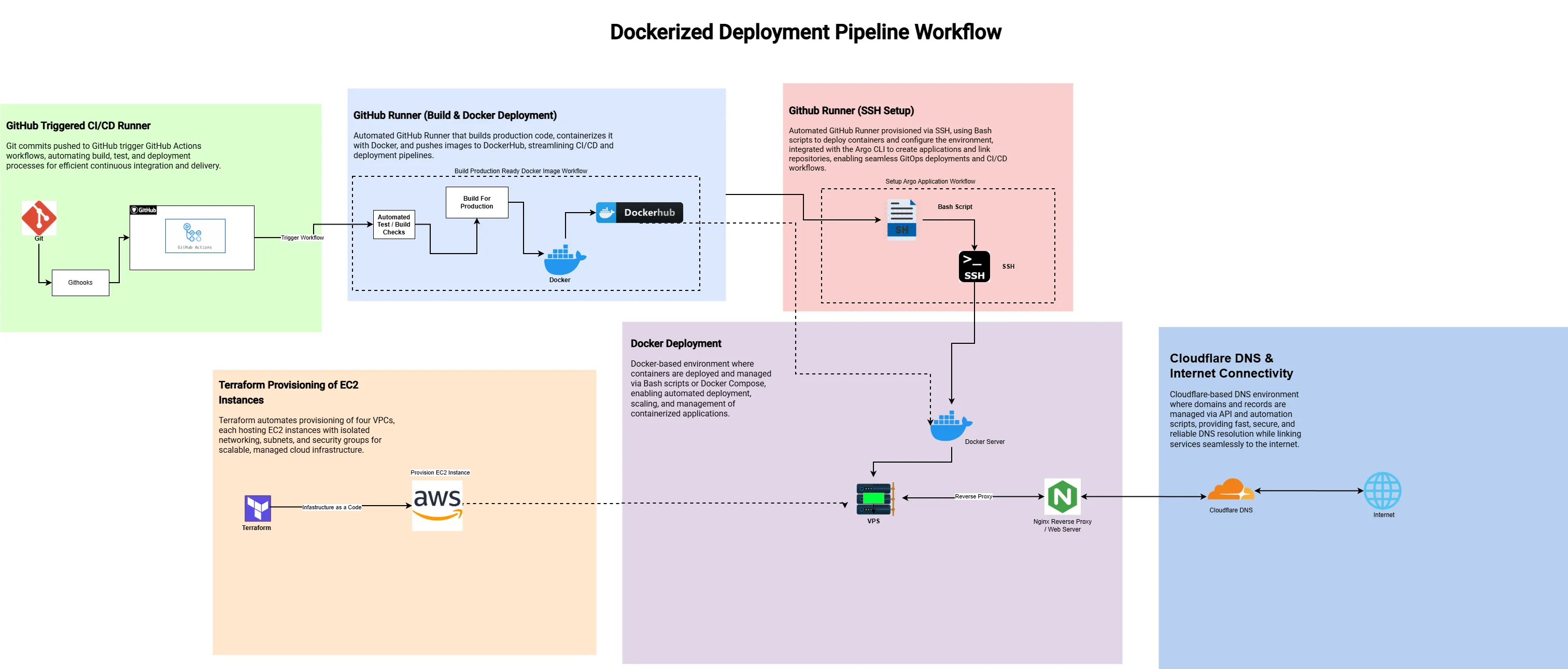This screenshot has height=669, width=1568.
Task: Click the Internet globe icon
Action: (1383, 491)
